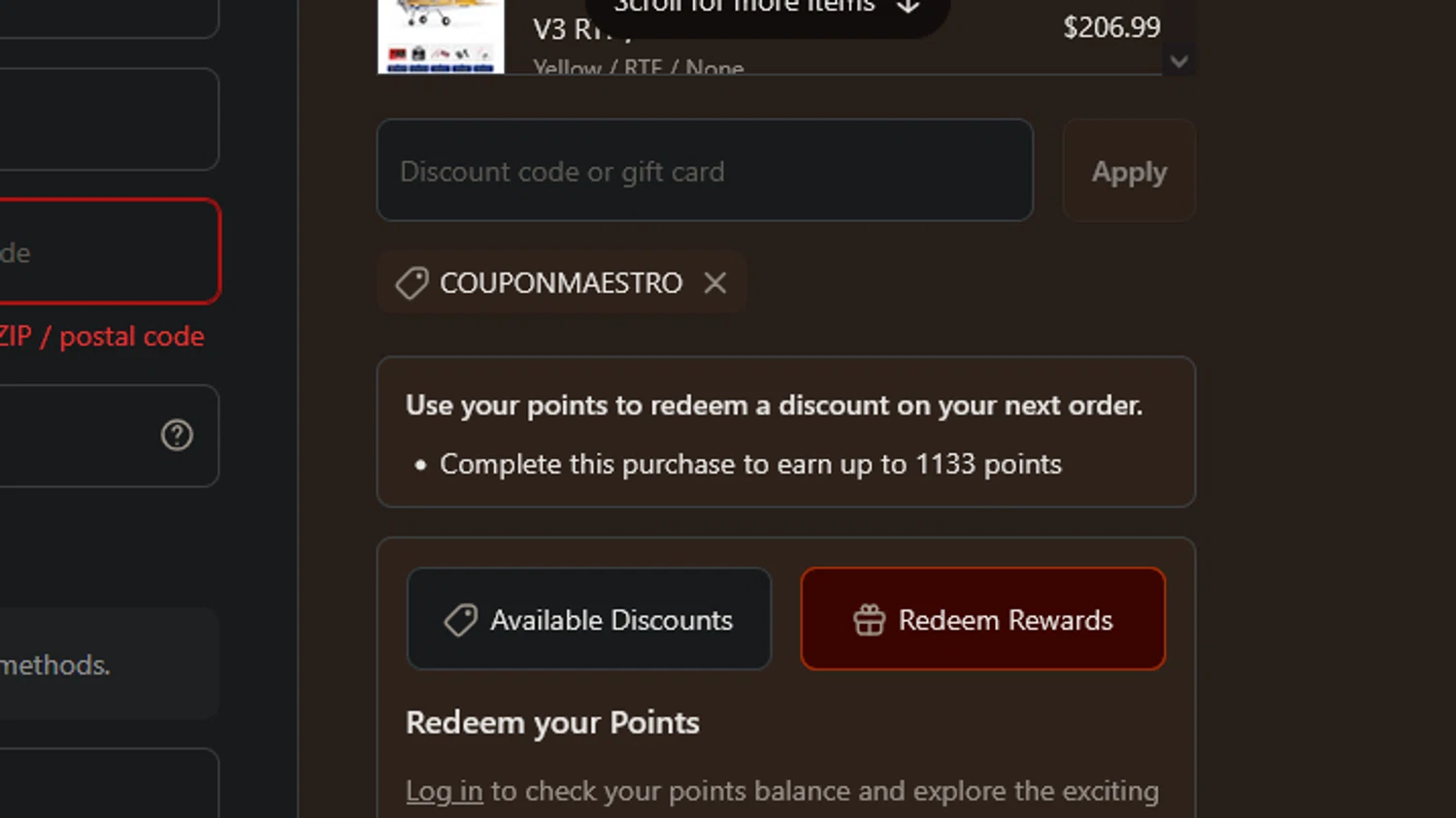Remove the COUPONMAESTRO discount code

coord(715,282)
